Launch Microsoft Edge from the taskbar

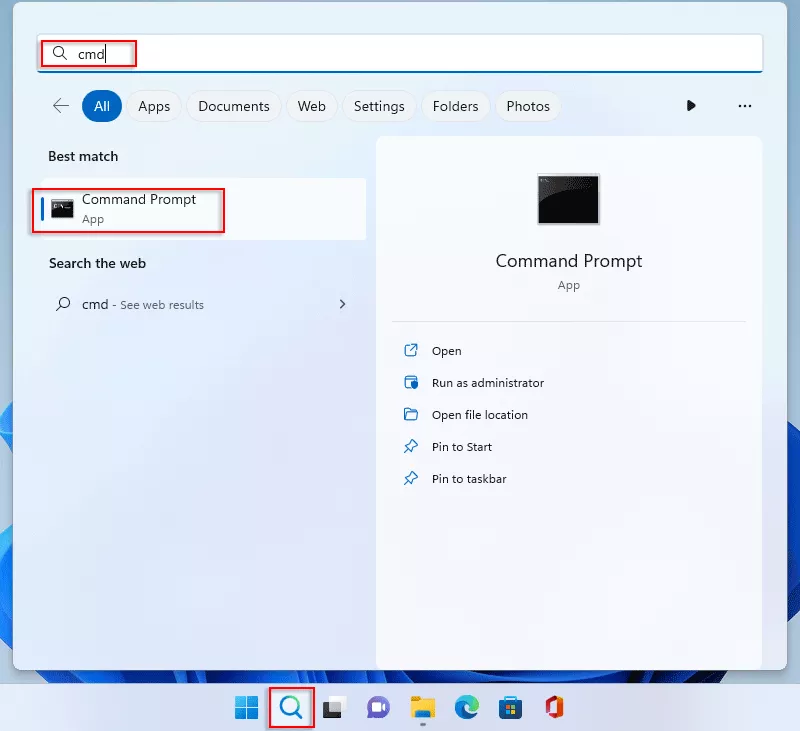coord(466,708)
